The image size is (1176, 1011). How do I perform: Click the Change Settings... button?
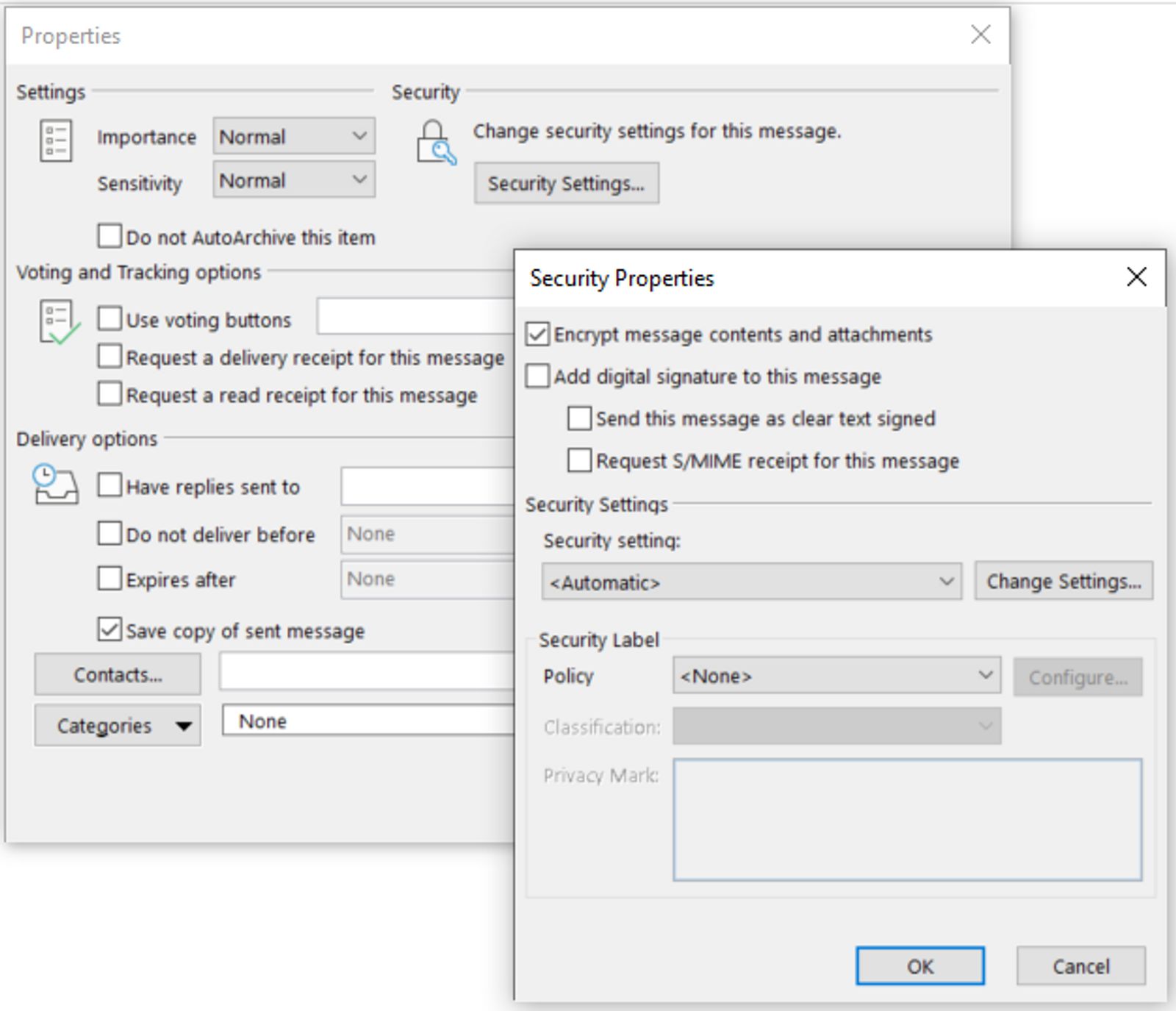pyautogui.click(x=1064, y=582)
